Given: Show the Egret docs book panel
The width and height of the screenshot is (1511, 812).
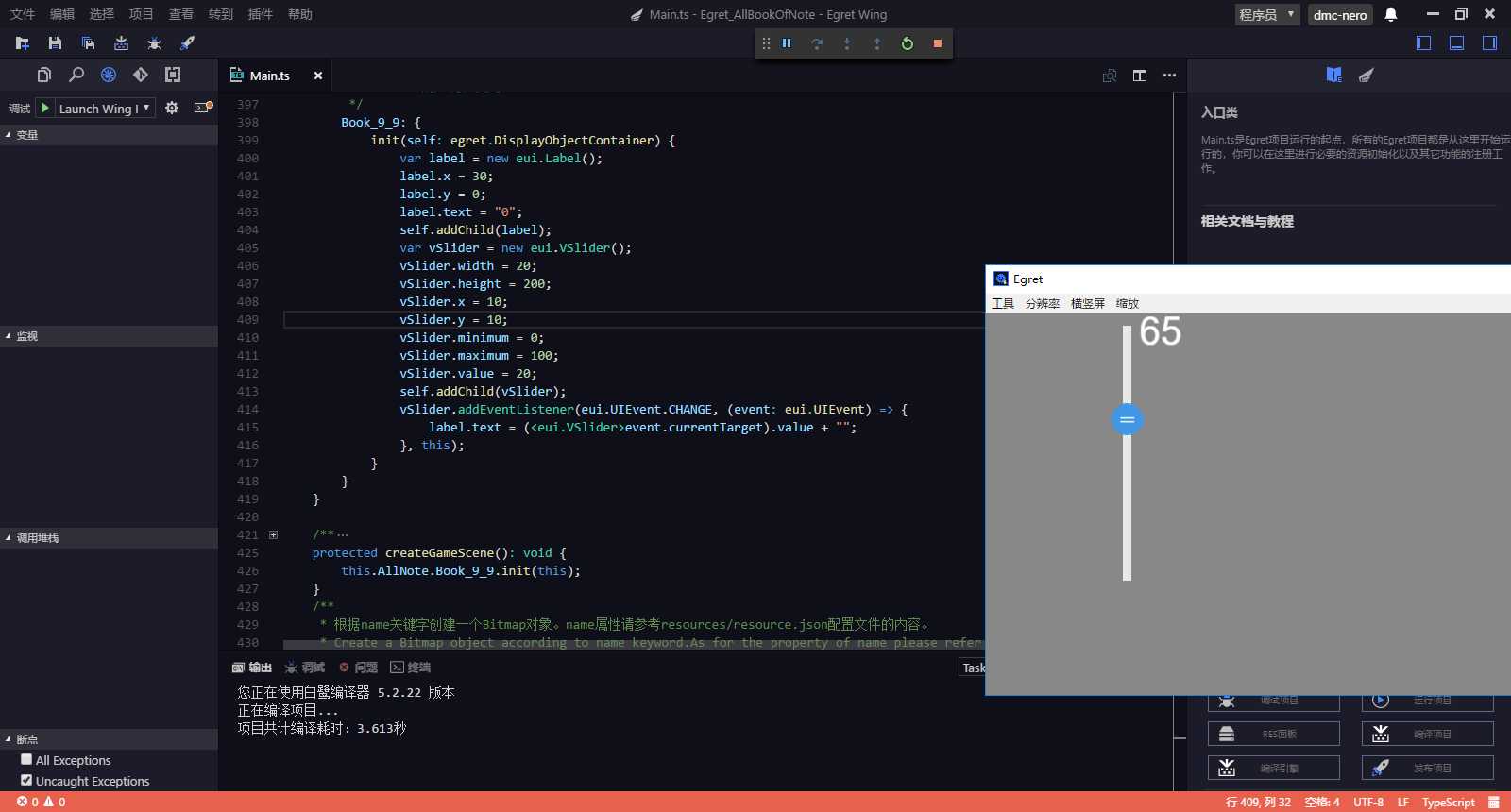Looking at the screenshot, I should [1333, 75].
